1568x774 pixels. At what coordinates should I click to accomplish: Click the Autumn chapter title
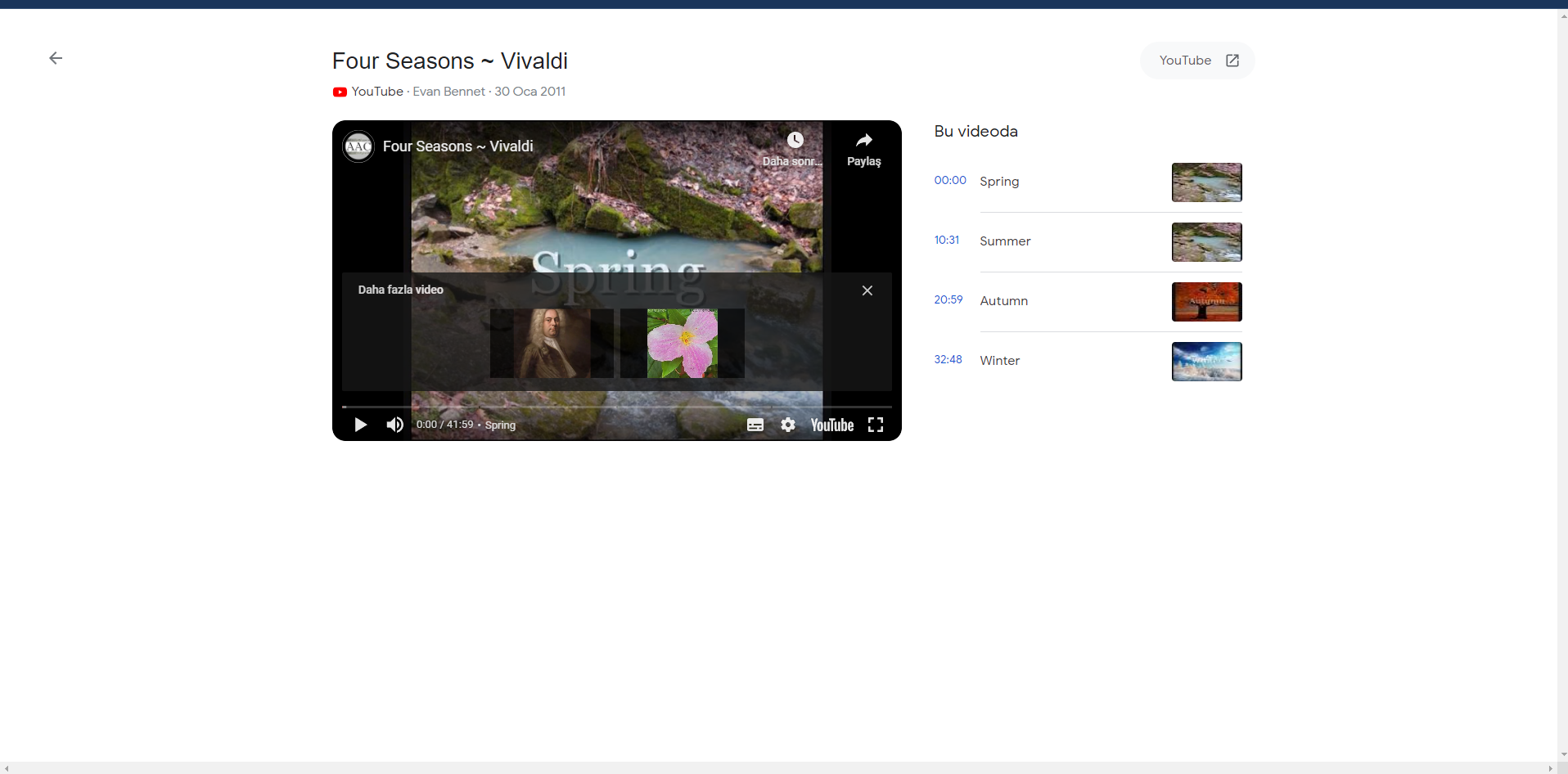point(1004,301)
